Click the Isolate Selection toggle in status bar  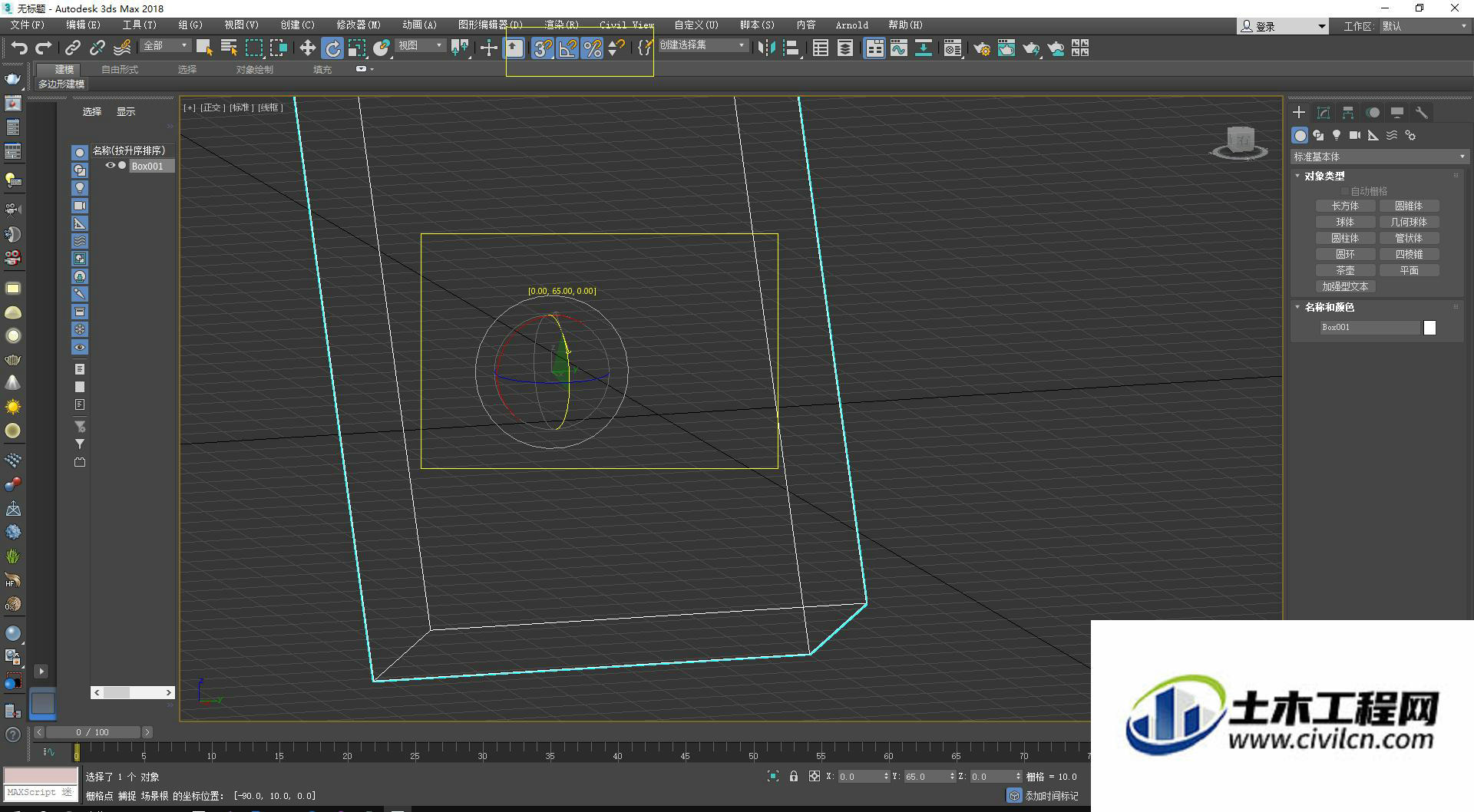[x=773, y=776]
